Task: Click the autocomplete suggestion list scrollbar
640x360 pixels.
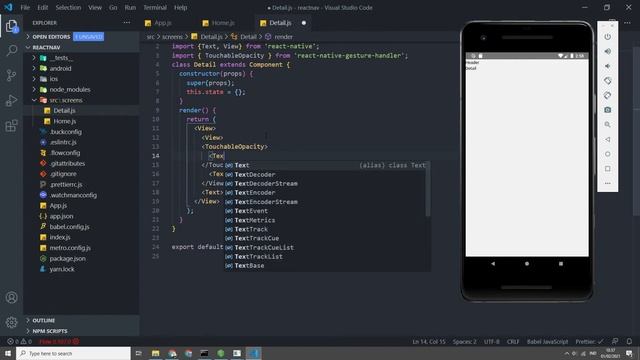Action: click(x=428, y=189)
